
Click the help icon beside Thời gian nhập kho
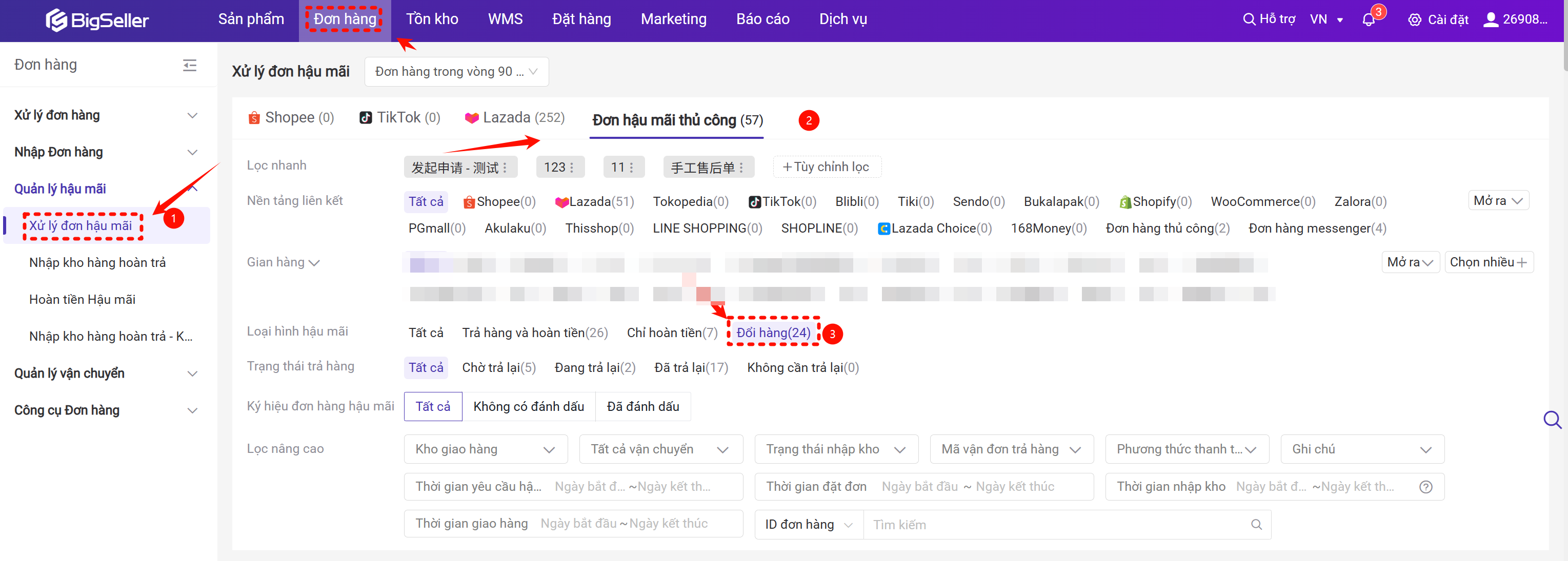(x=1425, y=487)
